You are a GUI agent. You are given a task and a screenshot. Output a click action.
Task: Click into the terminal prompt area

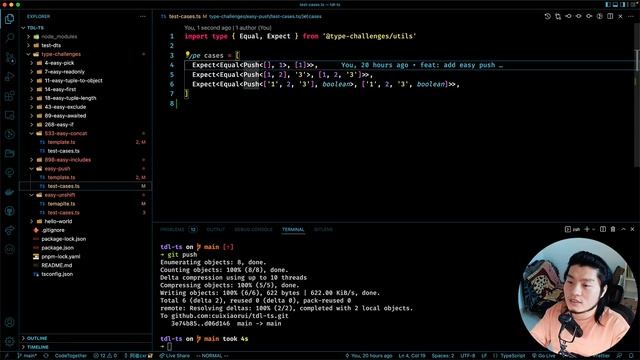[169, 347]
